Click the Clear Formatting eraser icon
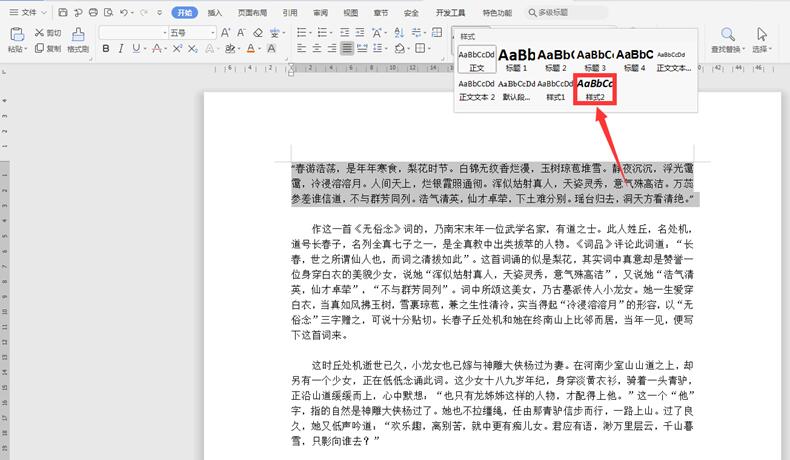The image size is (790, 460). click(x=257, y=33)
